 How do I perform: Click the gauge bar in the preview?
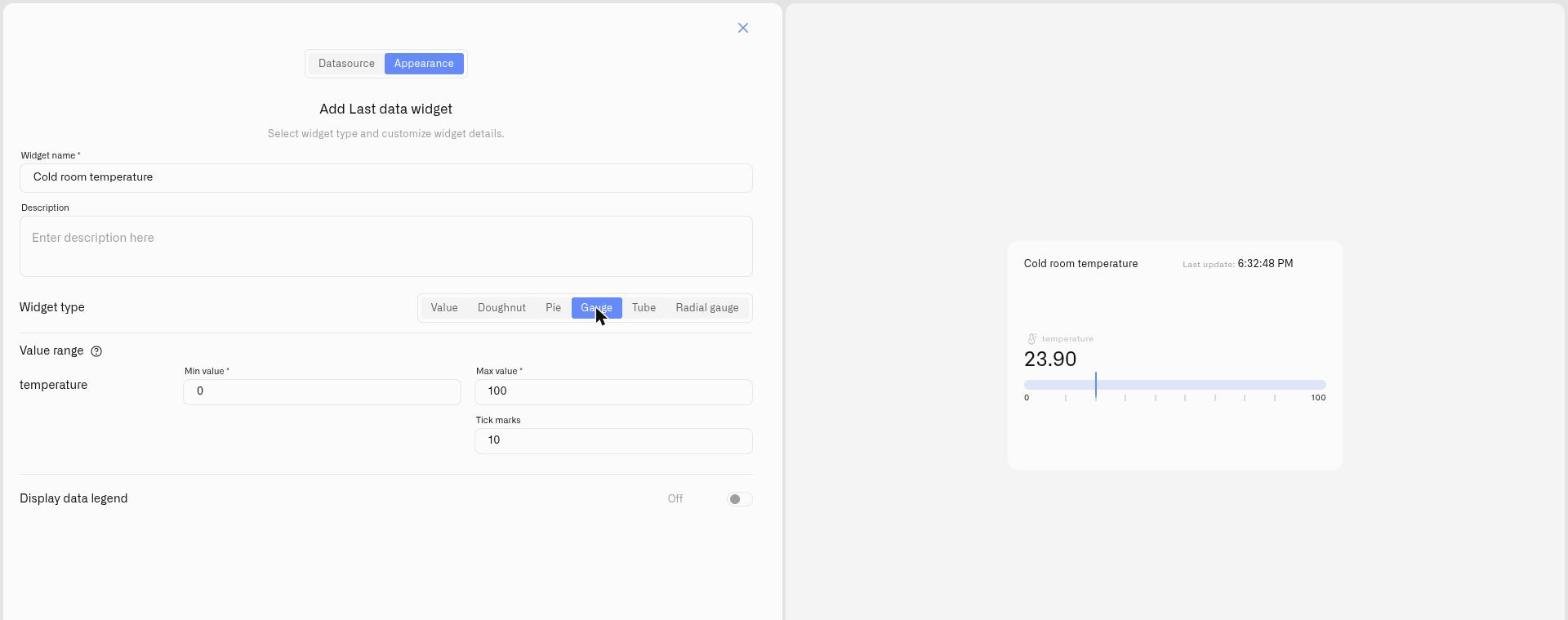click(x=1175, y=385)
